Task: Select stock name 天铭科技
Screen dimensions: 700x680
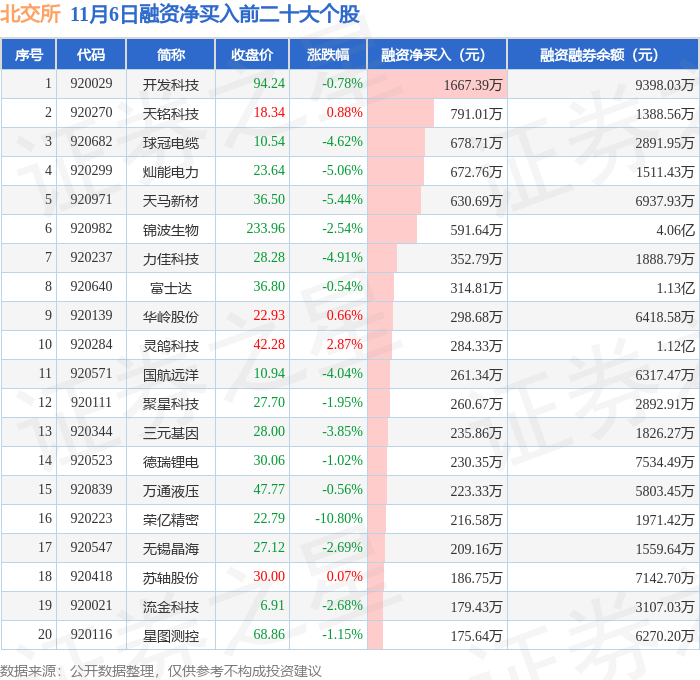Action: pyautogui.click(x=171, y=114)
